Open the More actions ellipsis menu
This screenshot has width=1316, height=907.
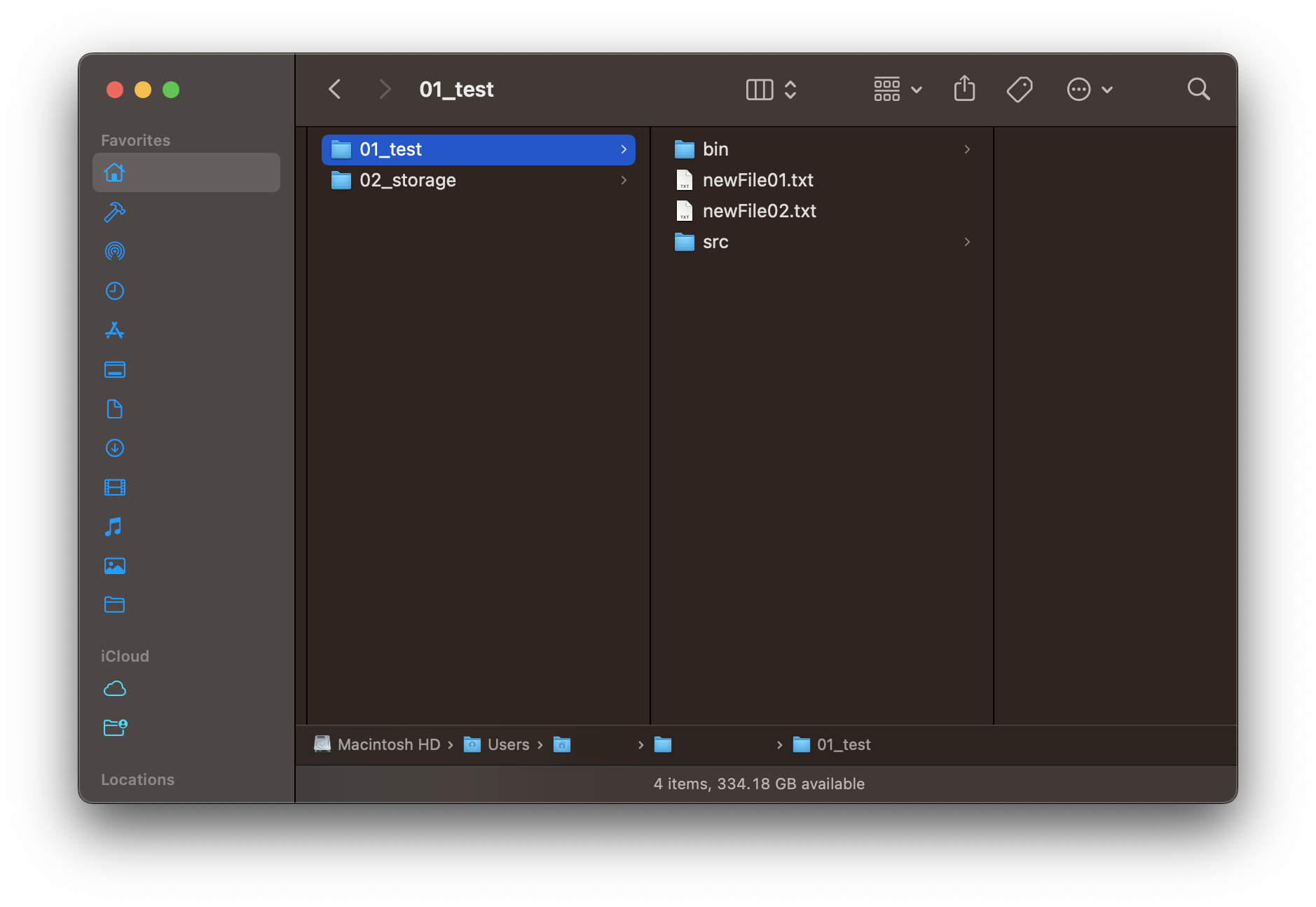click(1080, 89)
